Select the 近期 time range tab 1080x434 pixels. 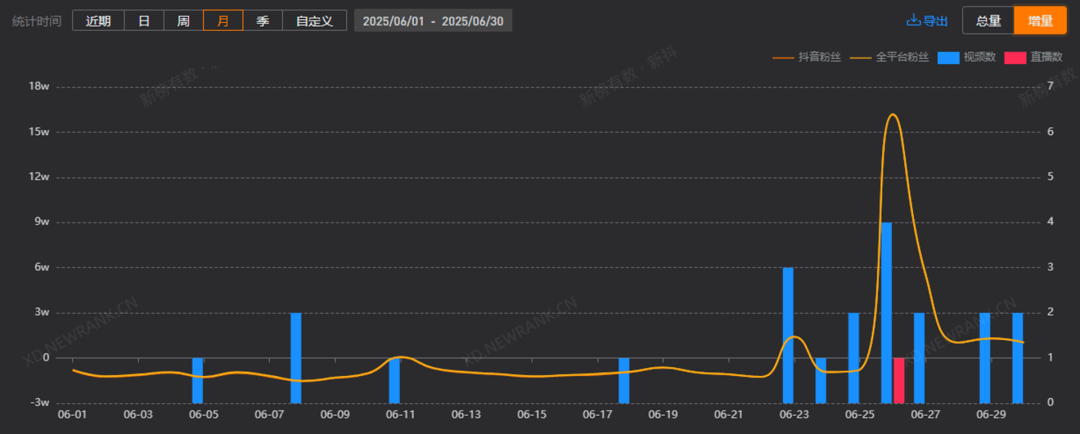(x=98, y=21)
